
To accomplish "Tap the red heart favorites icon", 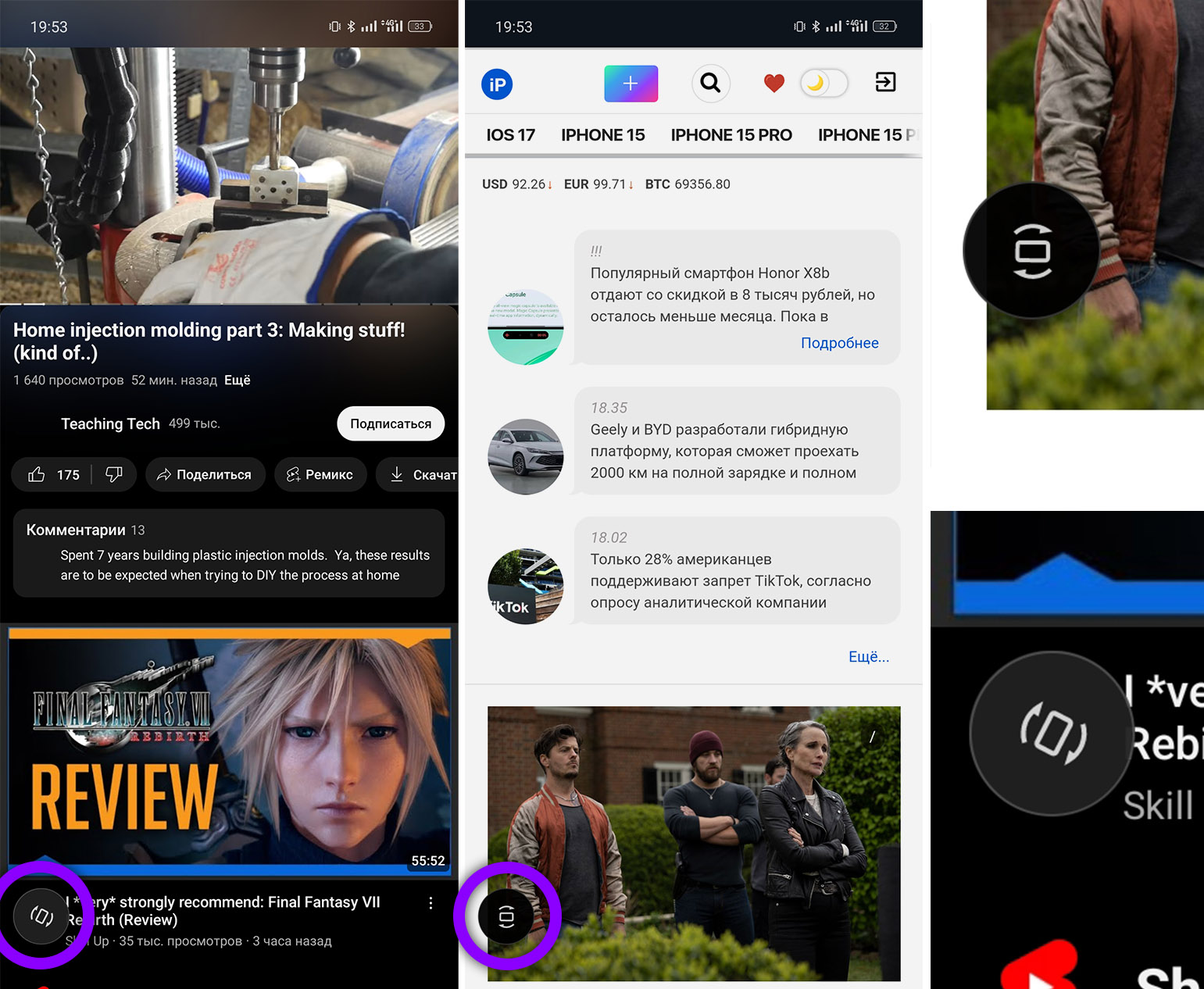I will point(773,83).
